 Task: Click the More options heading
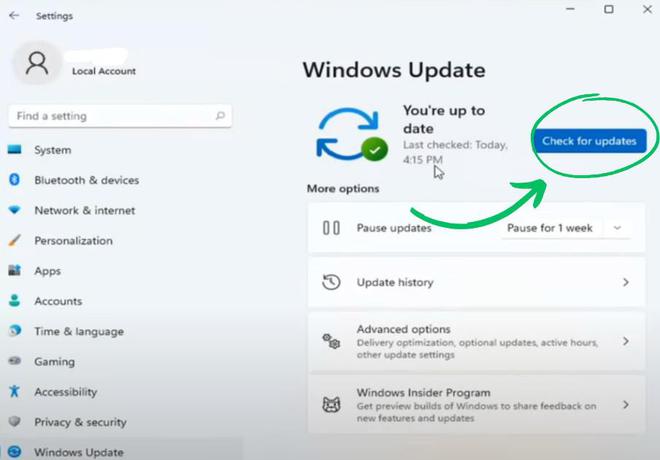343,189
